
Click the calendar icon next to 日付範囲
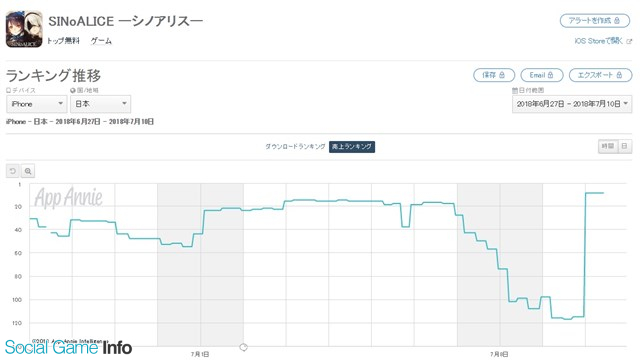coord(515,90)
